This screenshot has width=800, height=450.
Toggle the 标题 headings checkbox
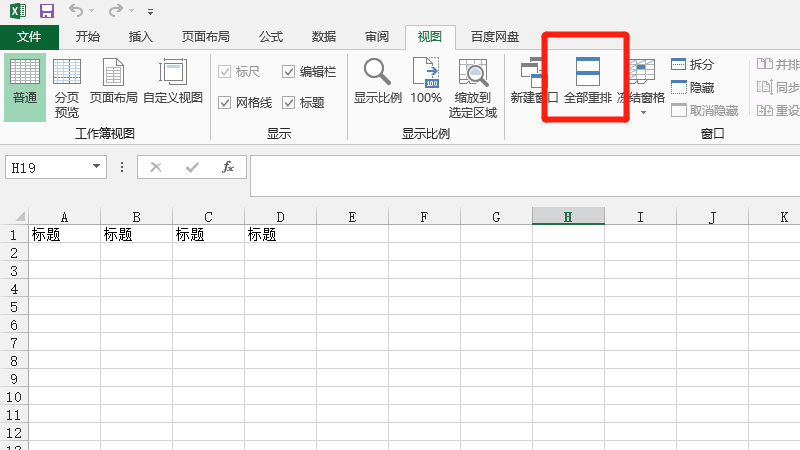point(289,103)
